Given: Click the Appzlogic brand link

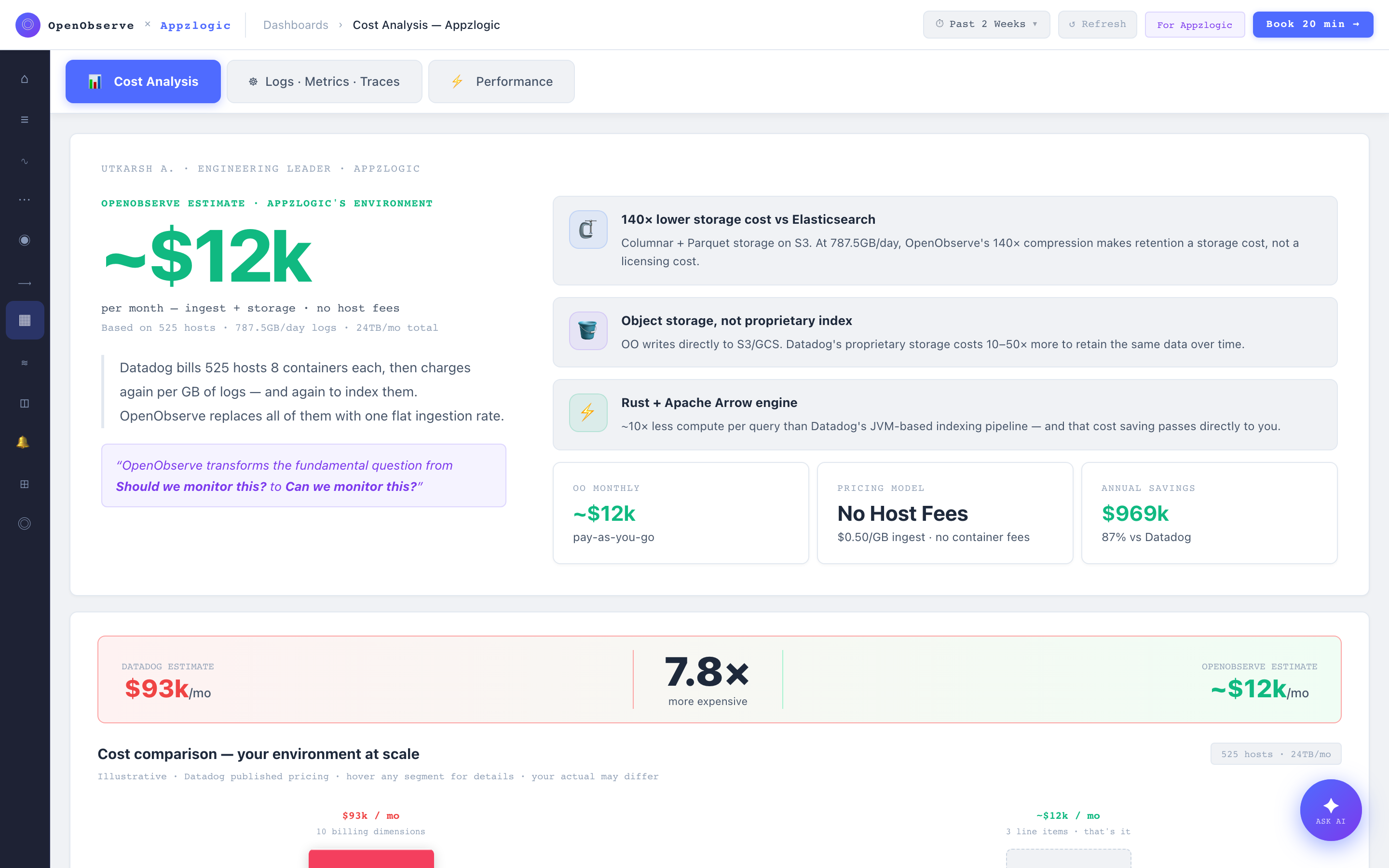Looking at the screenshot, I should [x=195, y=25].
